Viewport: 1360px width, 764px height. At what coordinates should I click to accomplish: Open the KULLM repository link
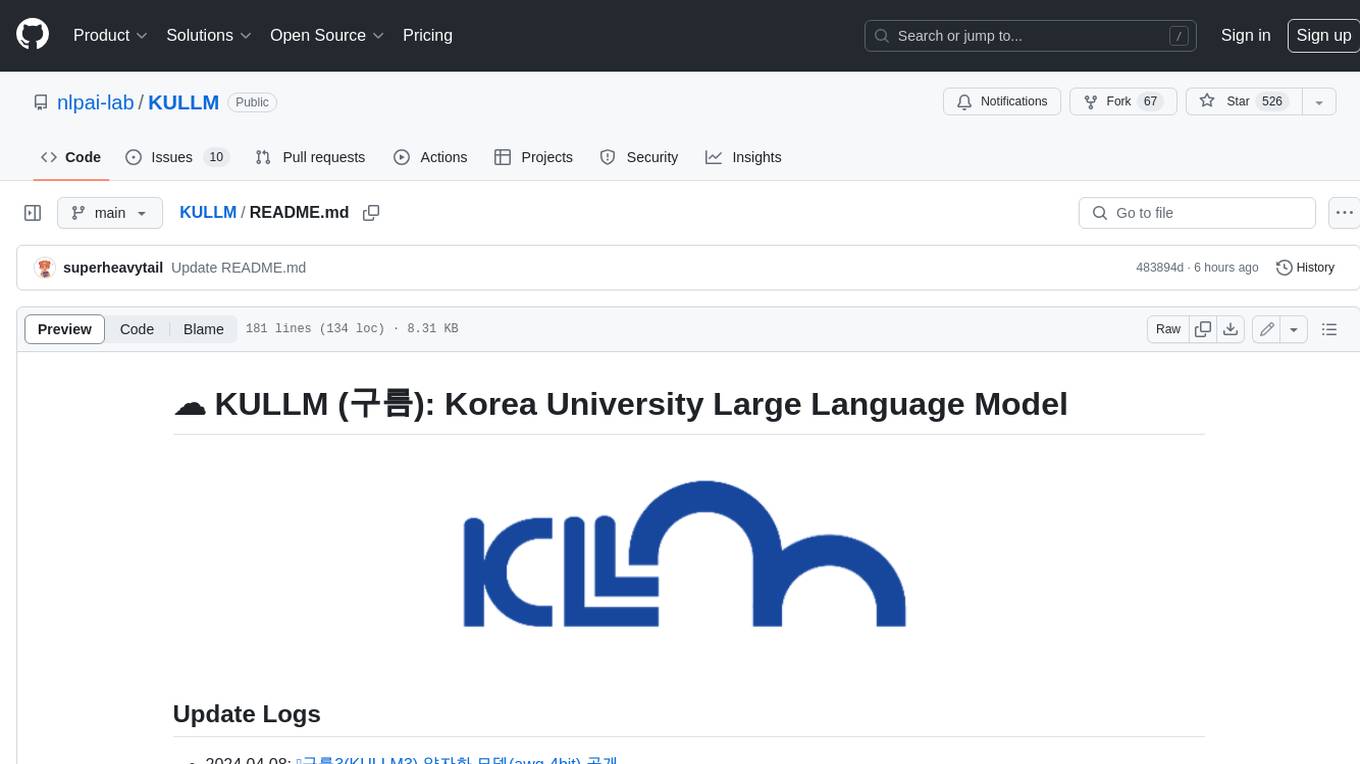click(x=183, y=102)
